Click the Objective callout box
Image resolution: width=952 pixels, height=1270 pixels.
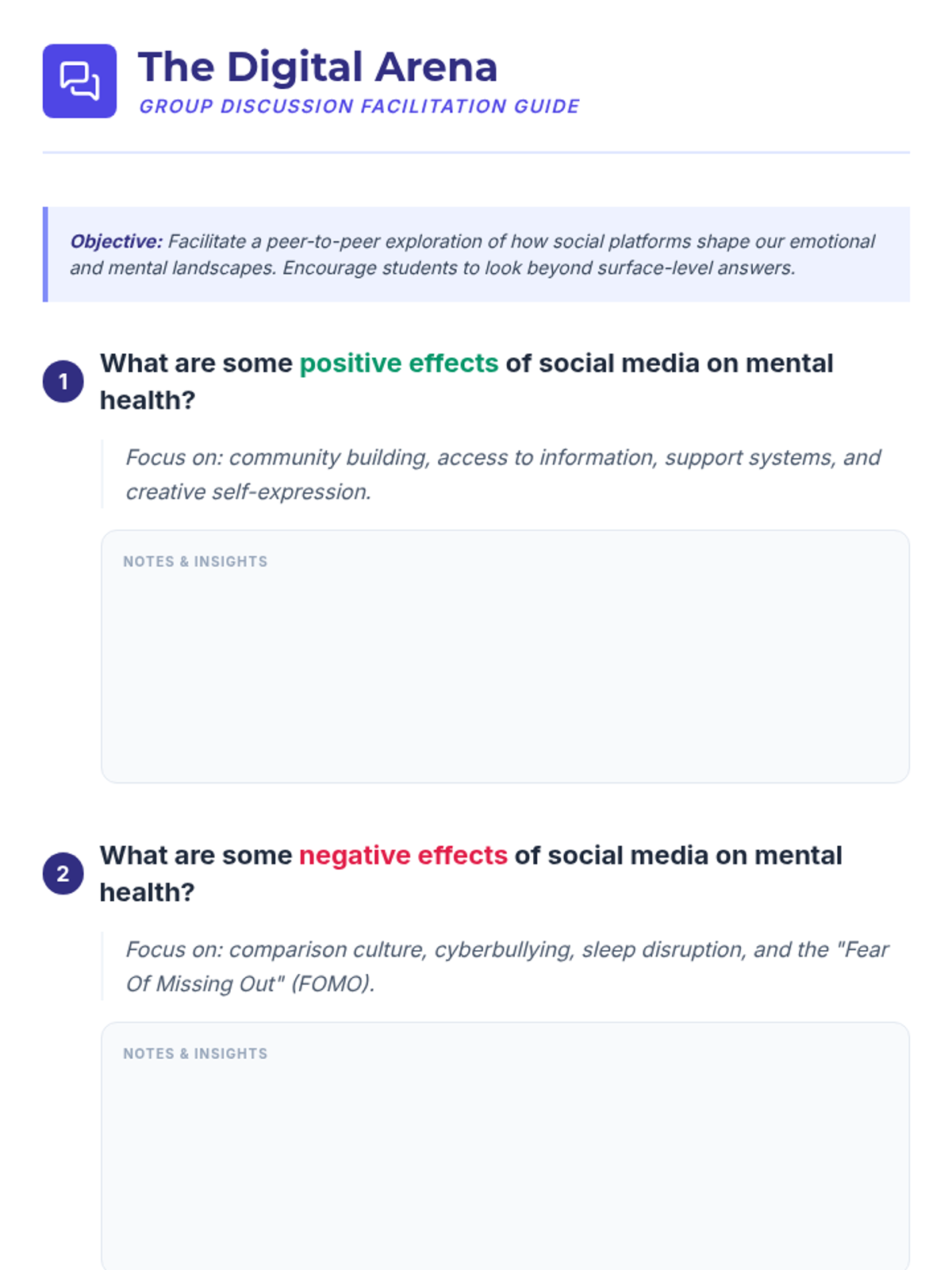(476, 254)
